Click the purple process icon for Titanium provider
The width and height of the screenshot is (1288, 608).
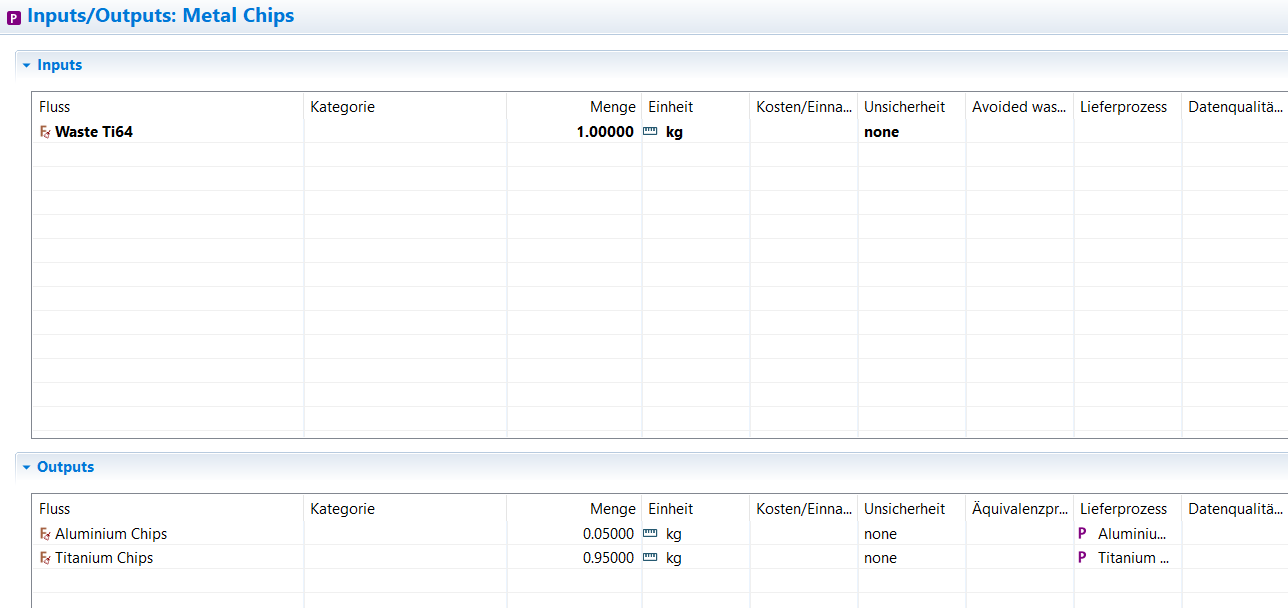pos(1082,558)
